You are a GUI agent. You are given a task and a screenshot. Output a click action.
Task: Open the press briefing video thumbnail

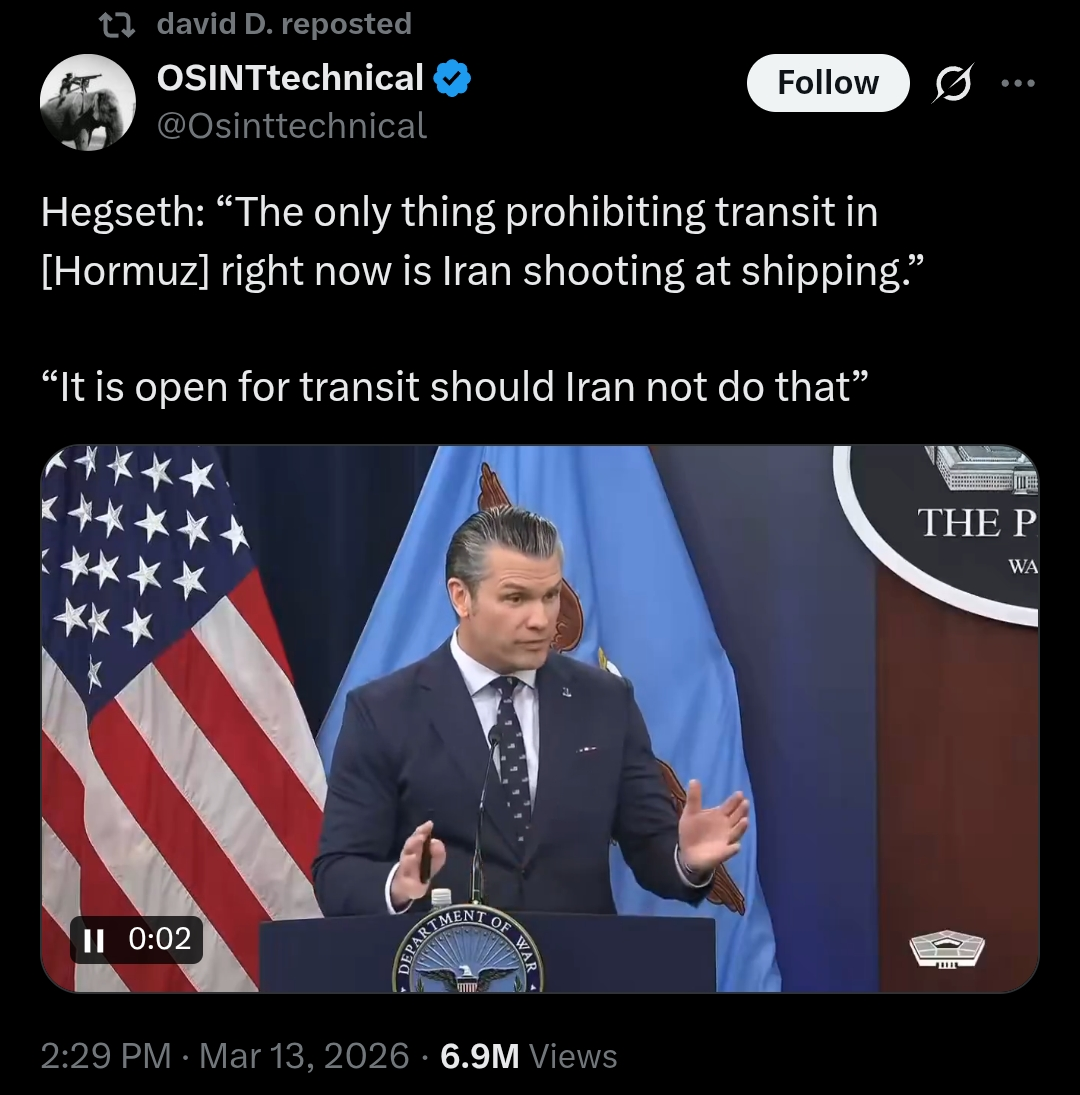pos(540,719)
